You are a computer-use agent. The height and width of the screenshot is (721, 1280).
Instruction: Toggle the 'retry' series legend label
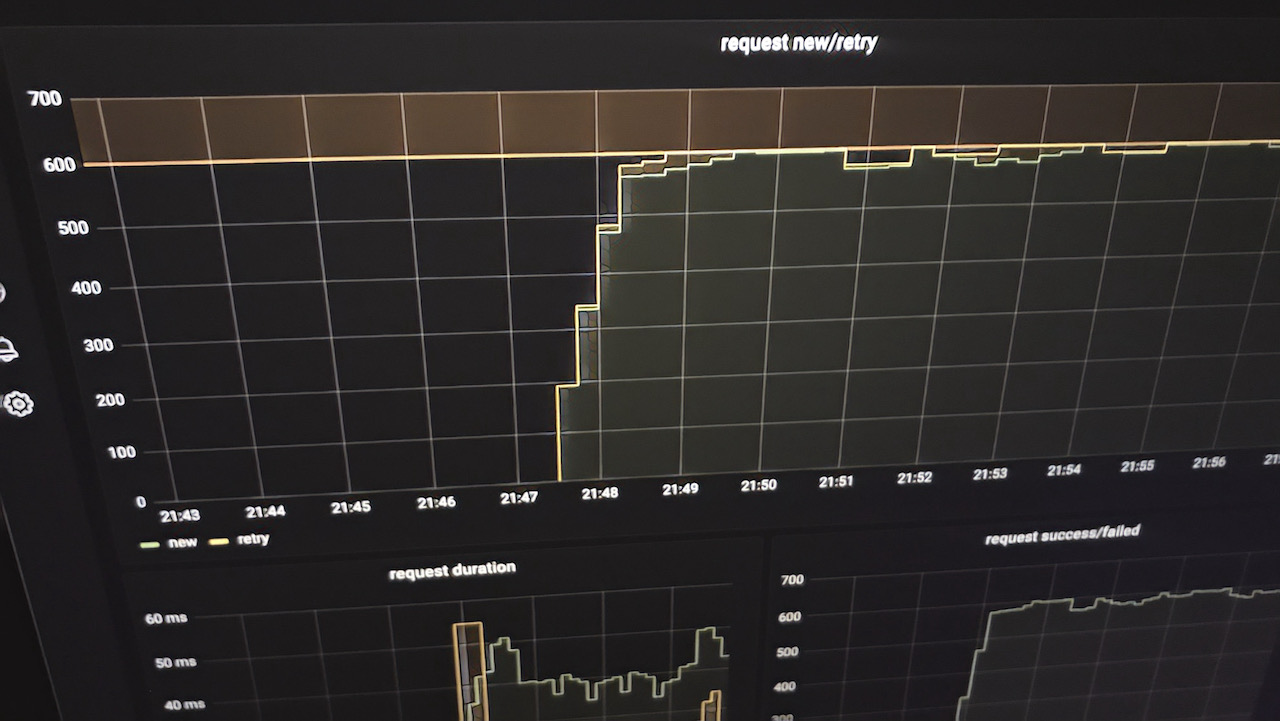click(x=252, y=540)
